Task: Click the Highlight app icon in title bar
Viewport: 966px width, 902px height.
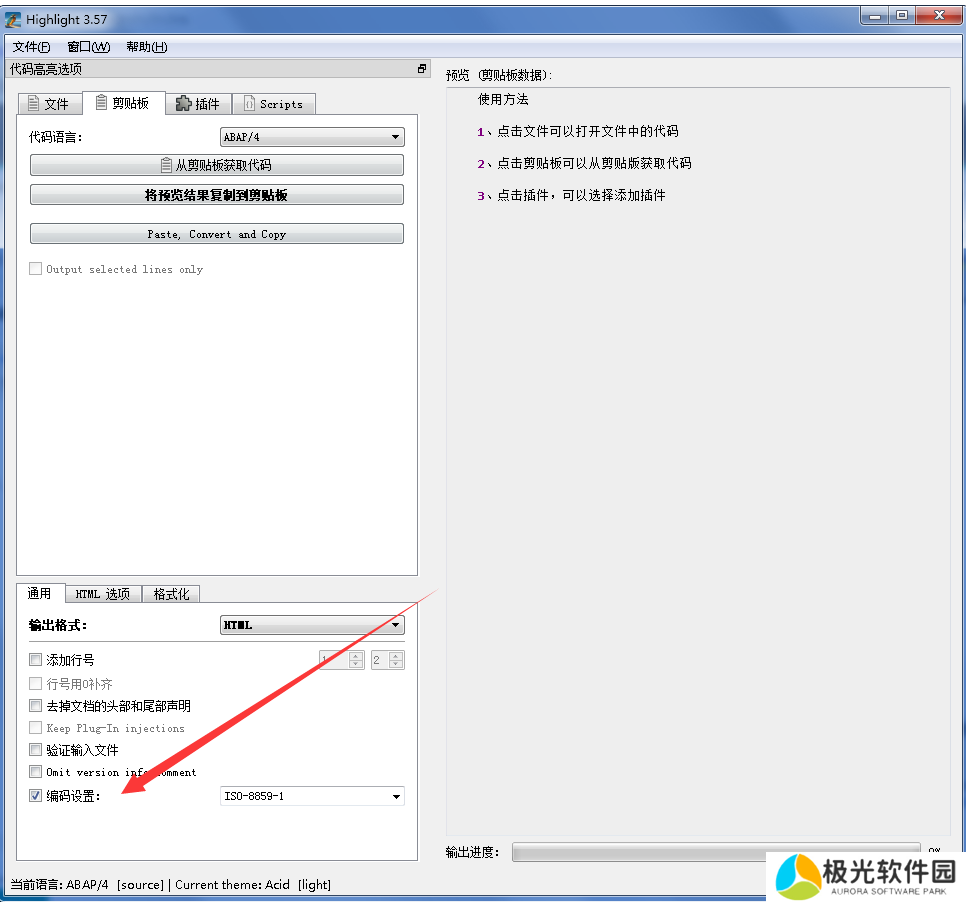Action: (x=12, y=20)
